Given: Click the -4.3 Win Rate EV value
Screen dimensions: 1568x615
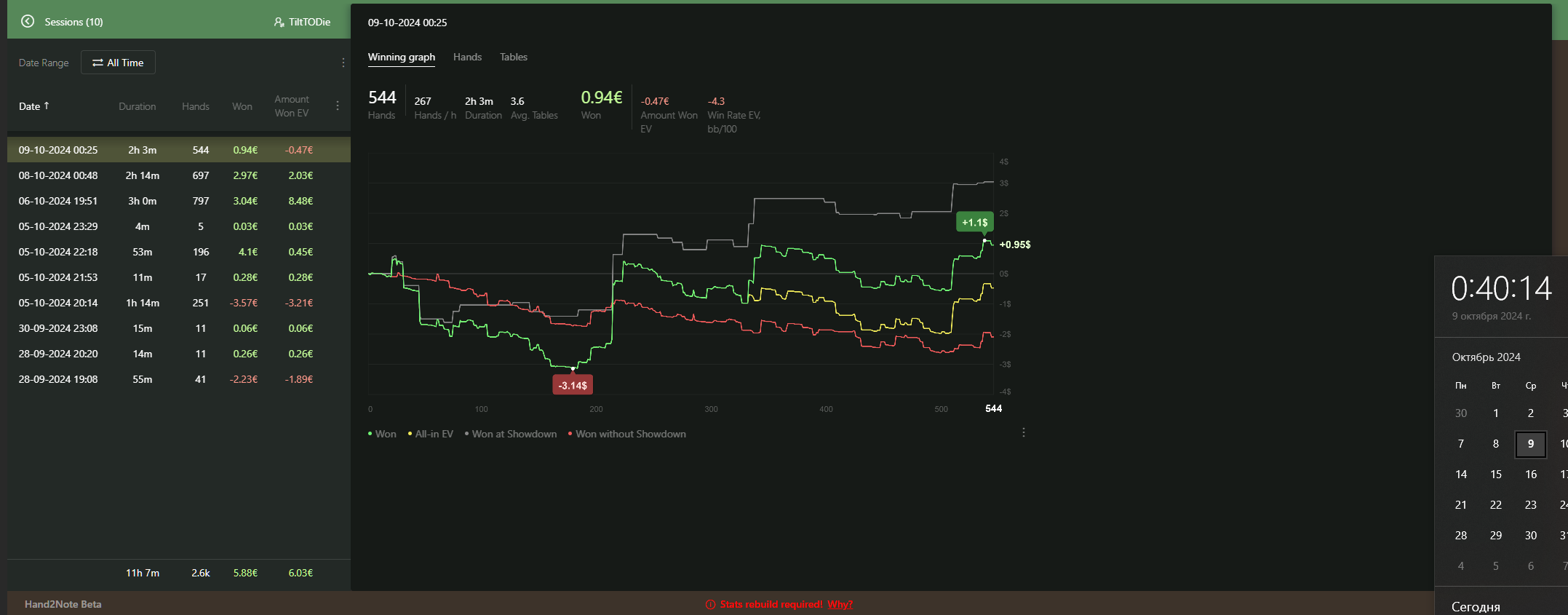Looking at the screenshot, I should (x=716, y=101).
